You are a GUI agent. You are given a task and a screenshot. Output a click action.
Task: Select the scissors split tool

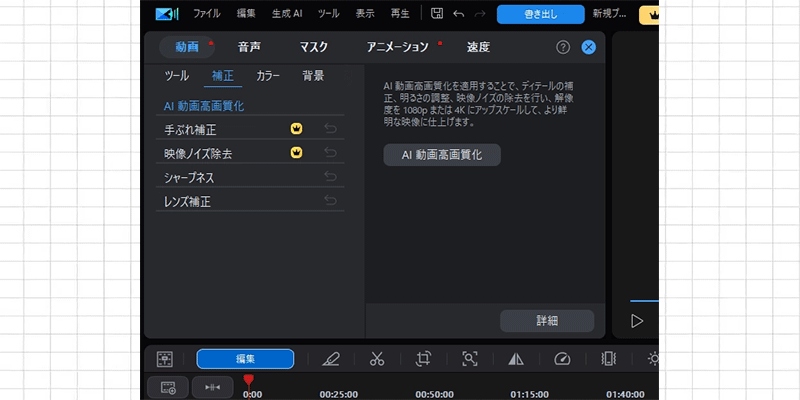pos(377,359)
